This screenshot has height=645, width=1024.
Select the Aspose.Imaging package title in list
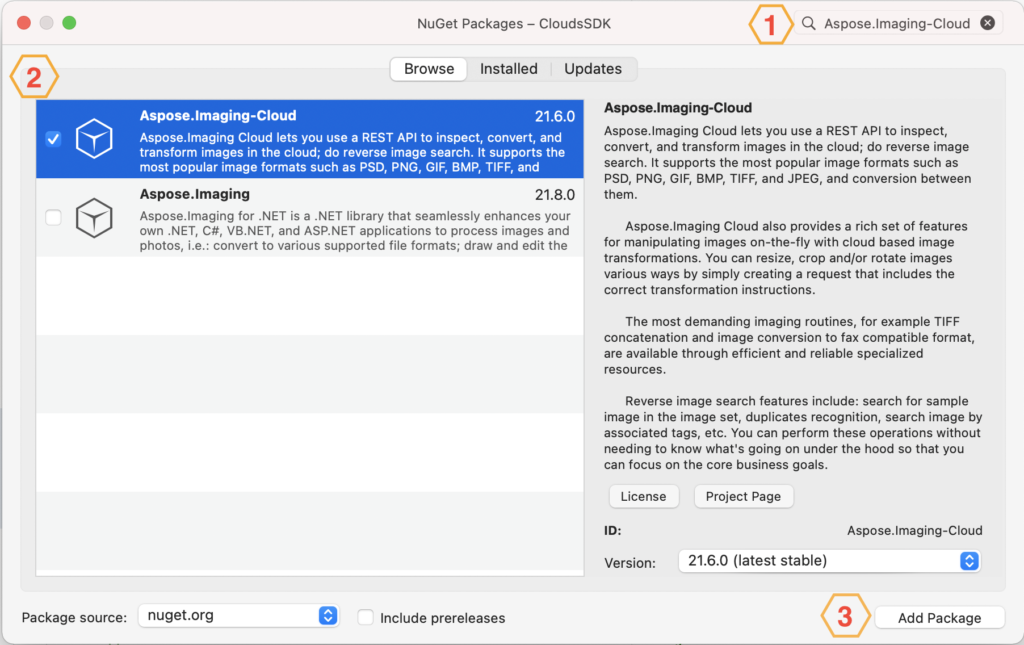[195, 194]
